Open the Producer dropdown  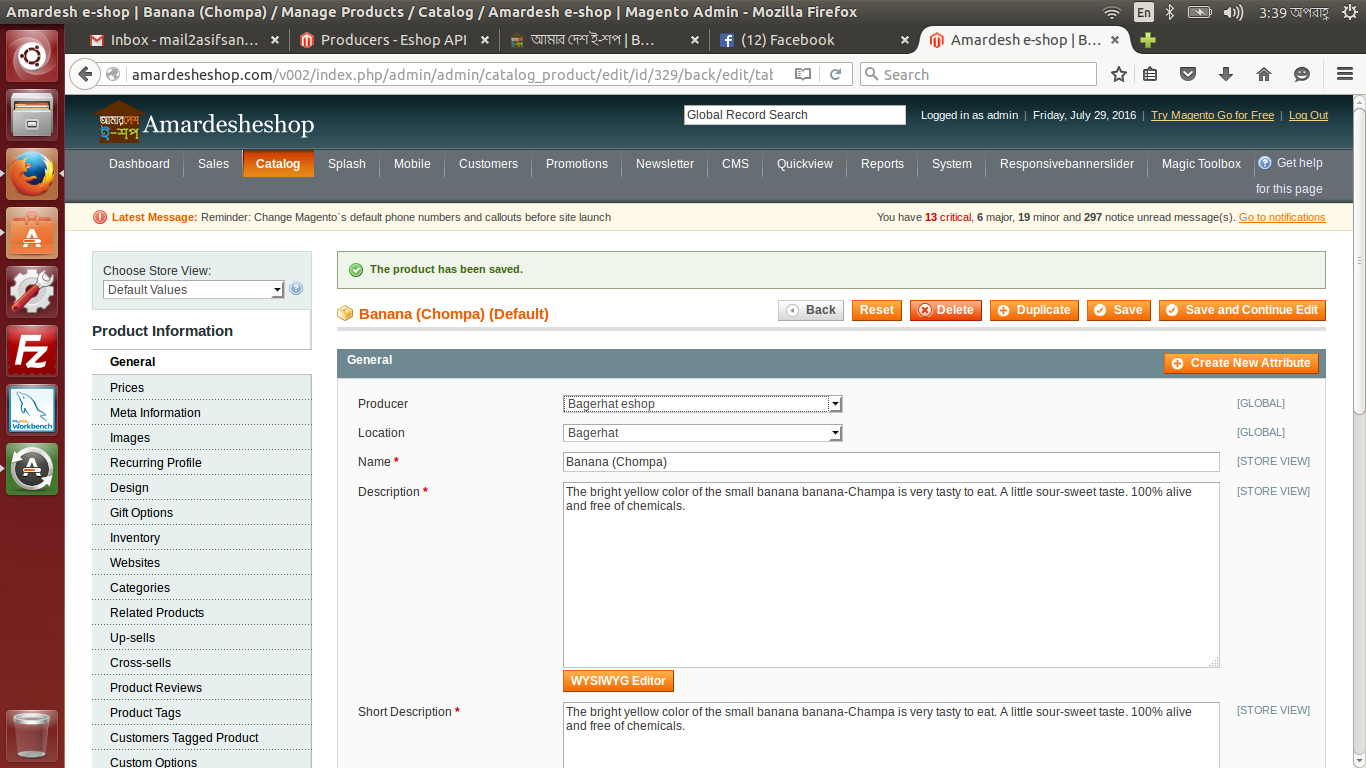(703, 404)
